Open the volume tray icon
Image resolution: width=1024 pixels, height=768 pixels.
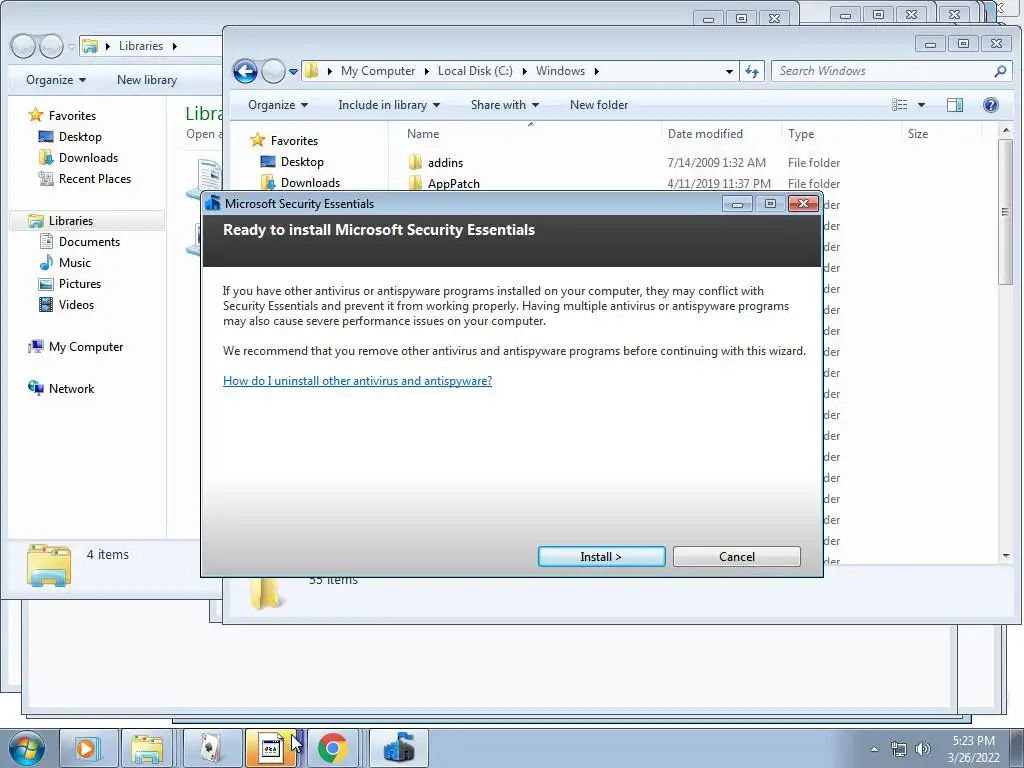[x=922, y=749]
